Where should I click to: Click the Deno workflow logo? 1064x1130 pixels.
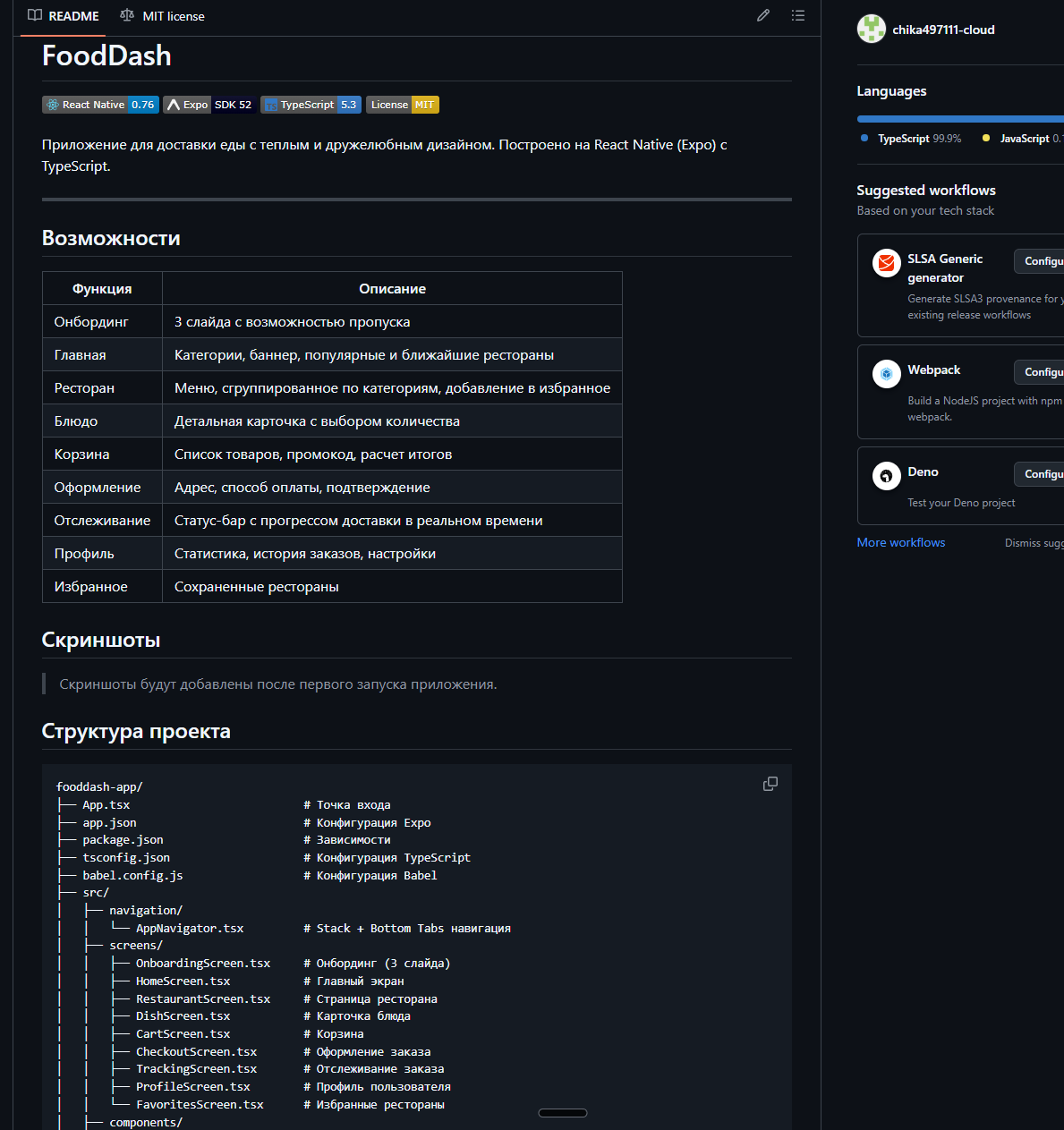(x=886, y=476)
